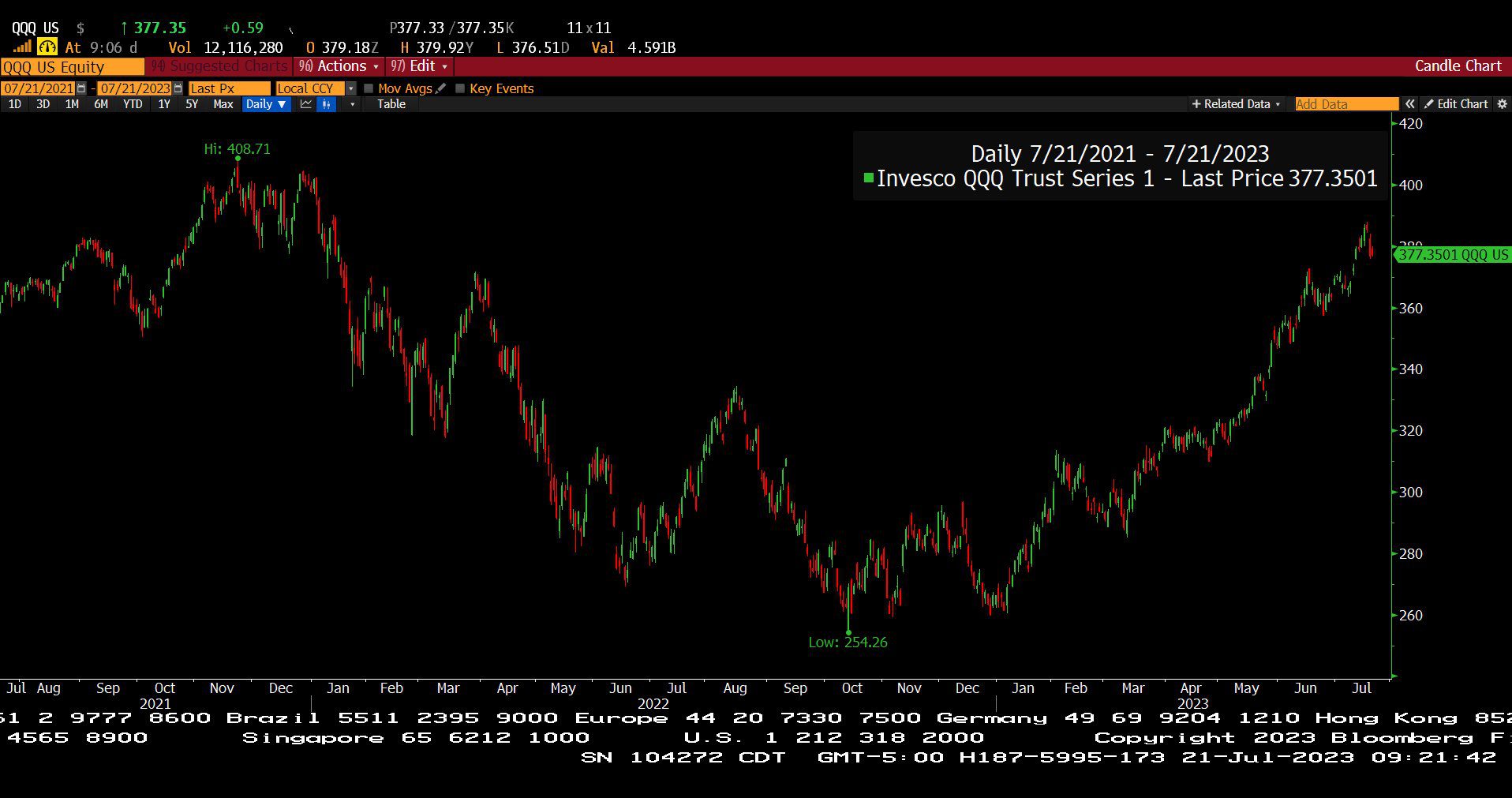Click the last price 377.35 in header
This screenshot has height=798, width=1512.
point(159,28)
